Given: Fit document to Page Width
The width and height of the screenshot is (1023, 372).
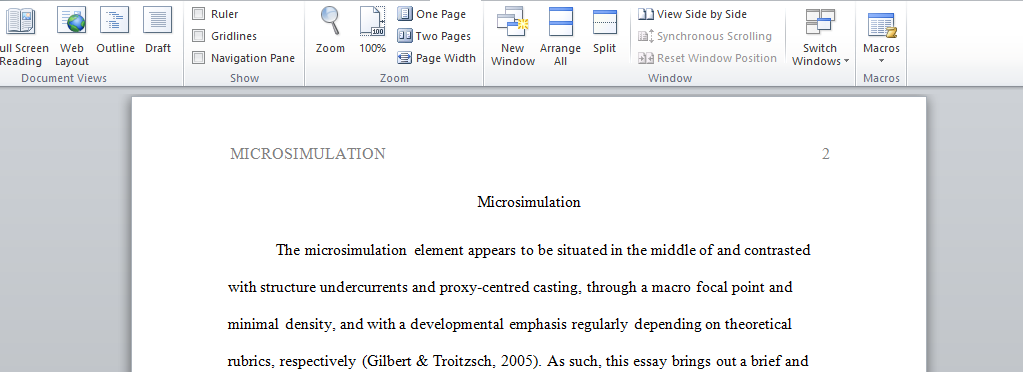Looking at the screenshot, I should point(436,58).
